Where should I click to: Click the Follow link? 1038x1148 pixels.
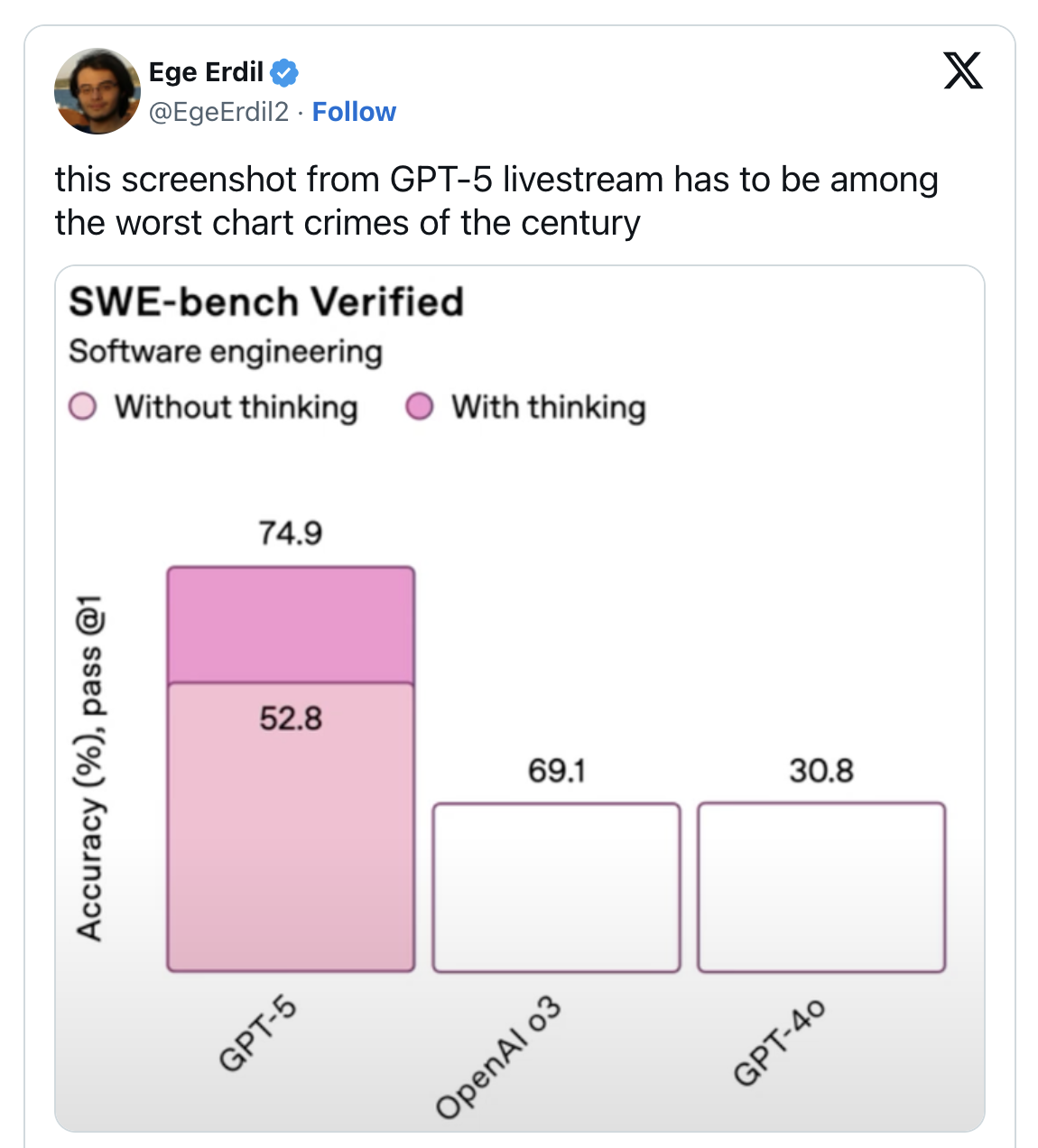[x=355, y=112]
